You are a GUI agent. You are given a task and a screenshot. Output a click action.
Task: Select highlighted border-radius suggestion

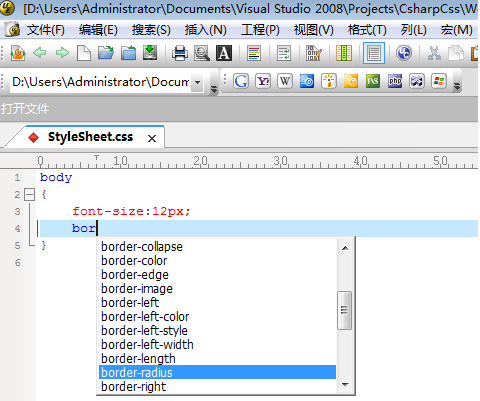coord(217,372)
